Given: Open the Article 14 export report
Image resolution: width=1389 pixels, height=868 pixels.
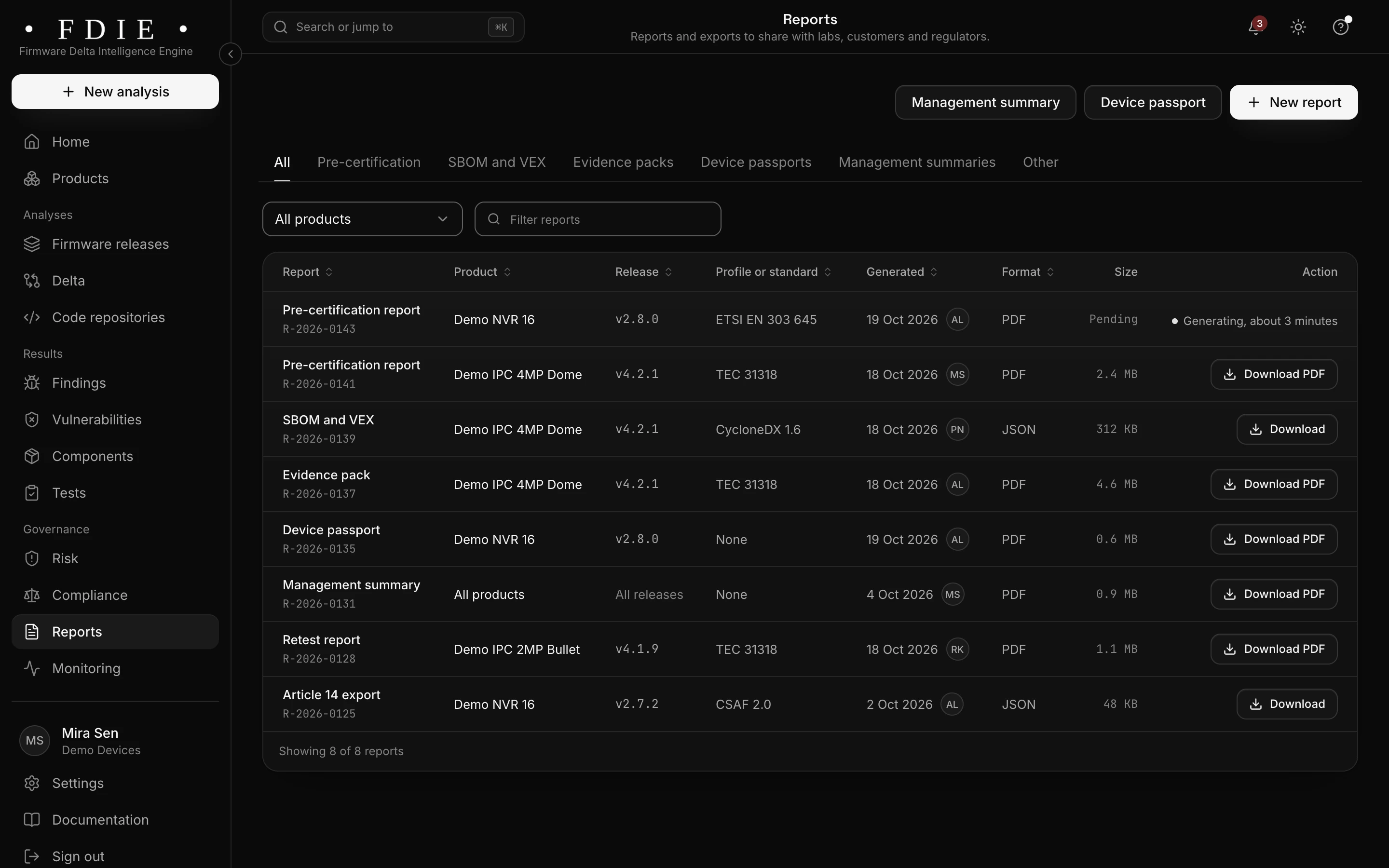Looking at the screenshot, I should pos(331,695).
